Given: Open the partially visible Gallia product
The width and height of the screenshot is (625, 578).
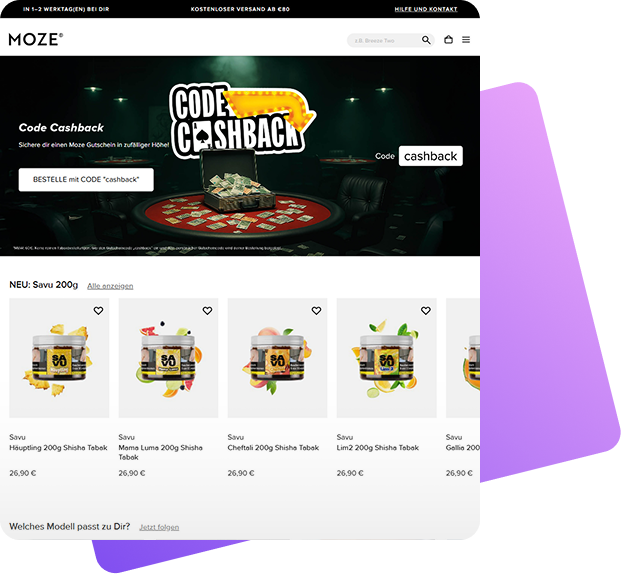Looking at the screenshot, I should tap(463, 358).
